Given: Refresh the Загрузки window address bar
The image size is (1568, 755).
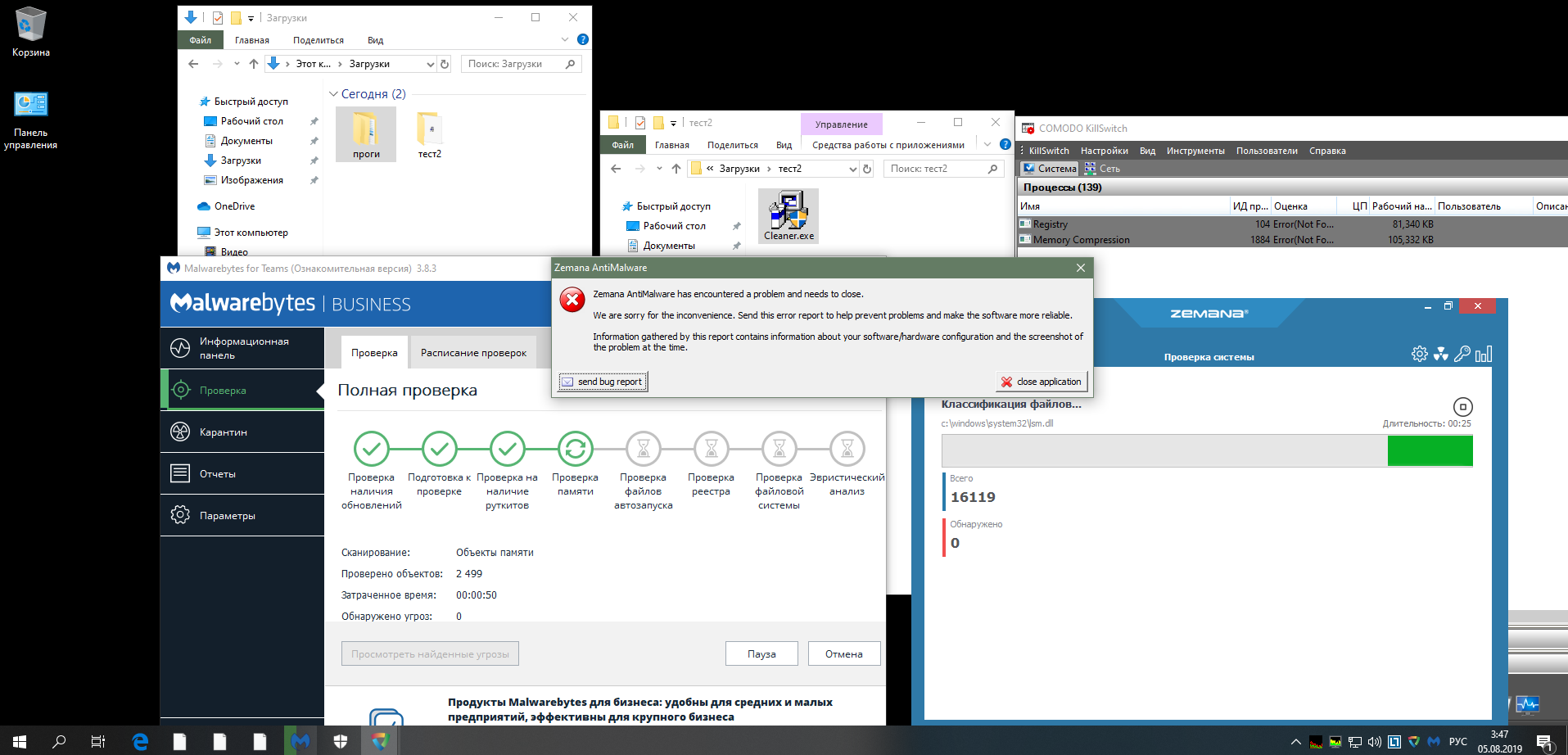Looking at the screenshot, I should pyautogui.click(x=445, y=64).
